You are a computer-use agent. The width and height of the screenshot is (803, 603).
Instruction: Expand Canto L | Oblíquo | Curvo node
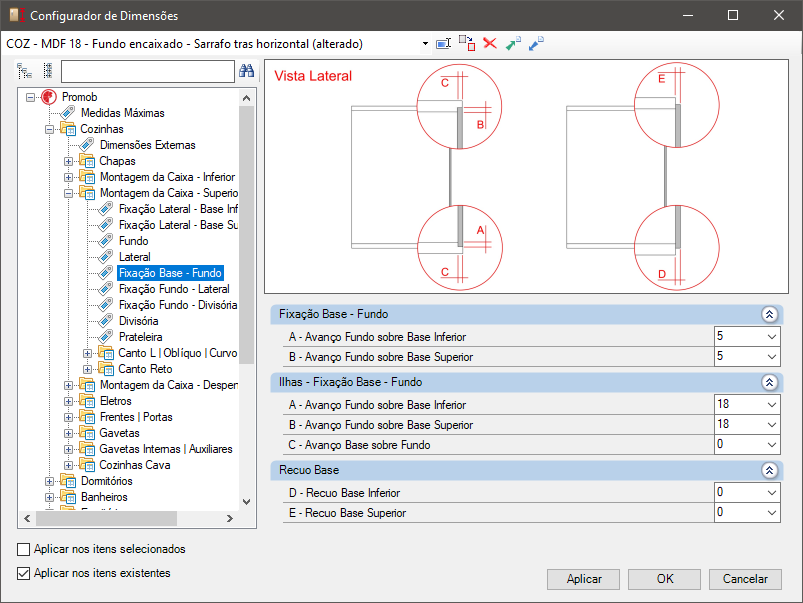click(x=87, y=354)
